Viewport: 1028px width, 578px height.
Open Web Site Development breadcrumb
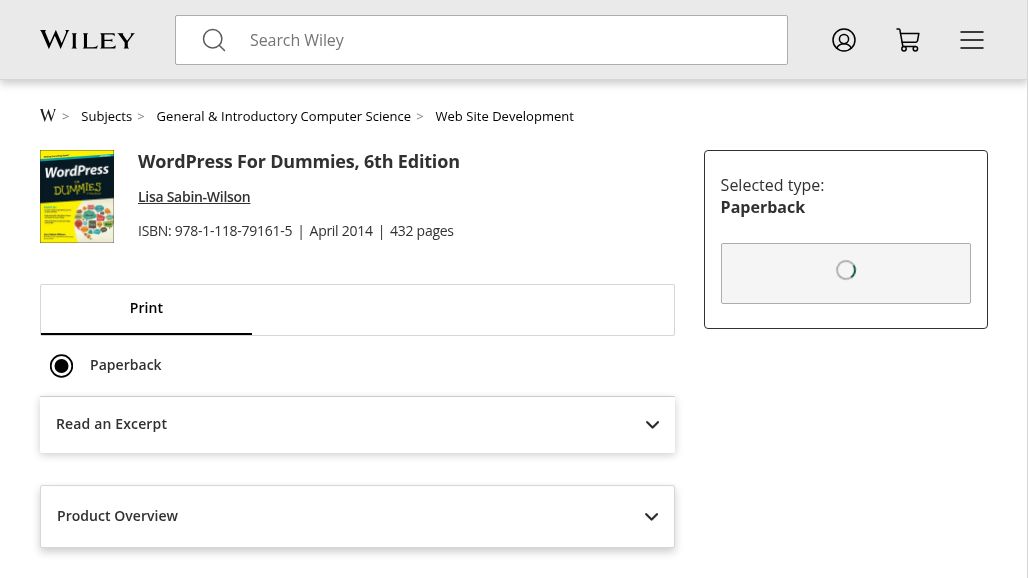click(504, 117)
